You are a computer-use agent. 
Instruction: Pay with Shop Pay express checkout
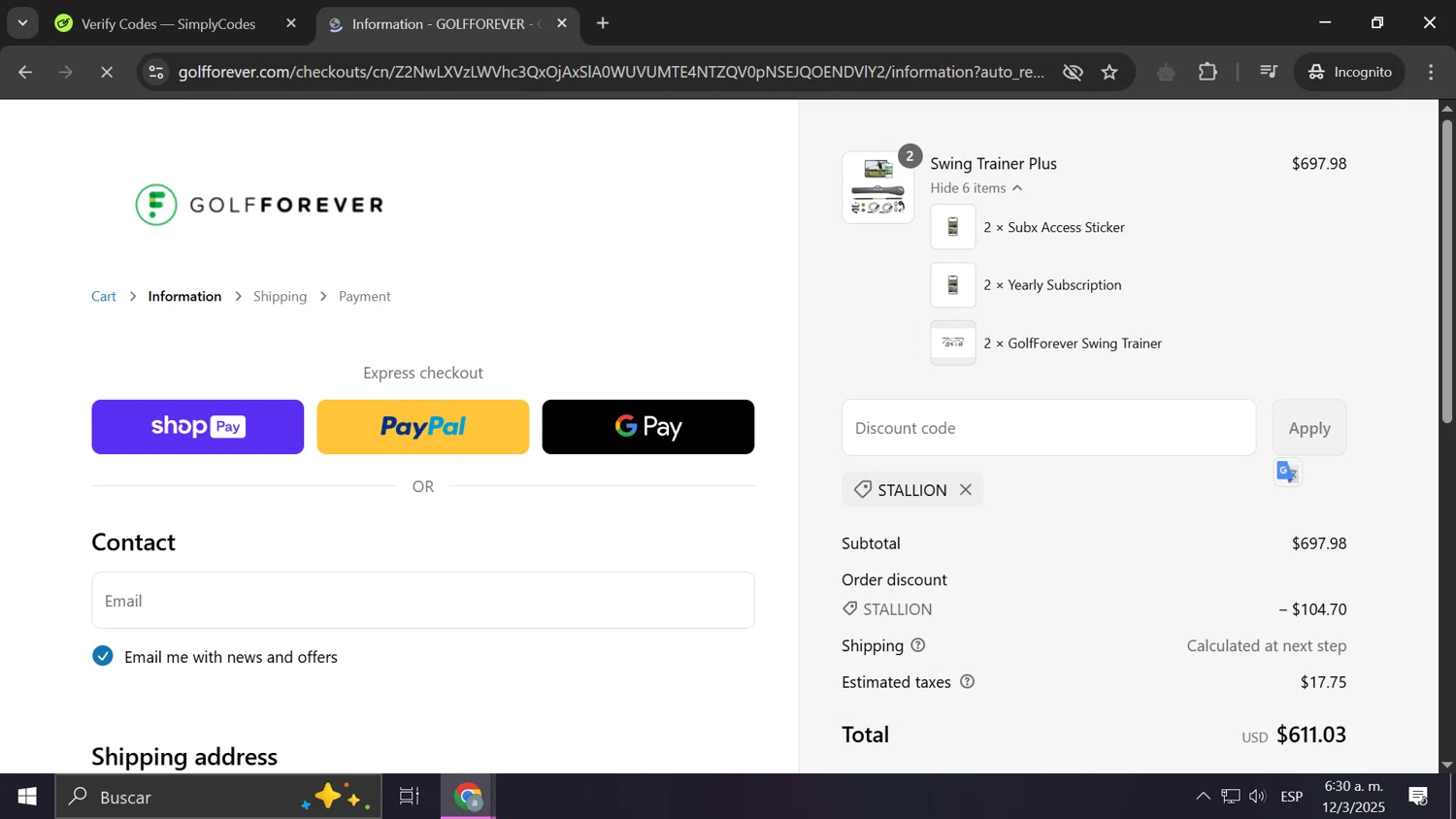click(x=198, y=427)
